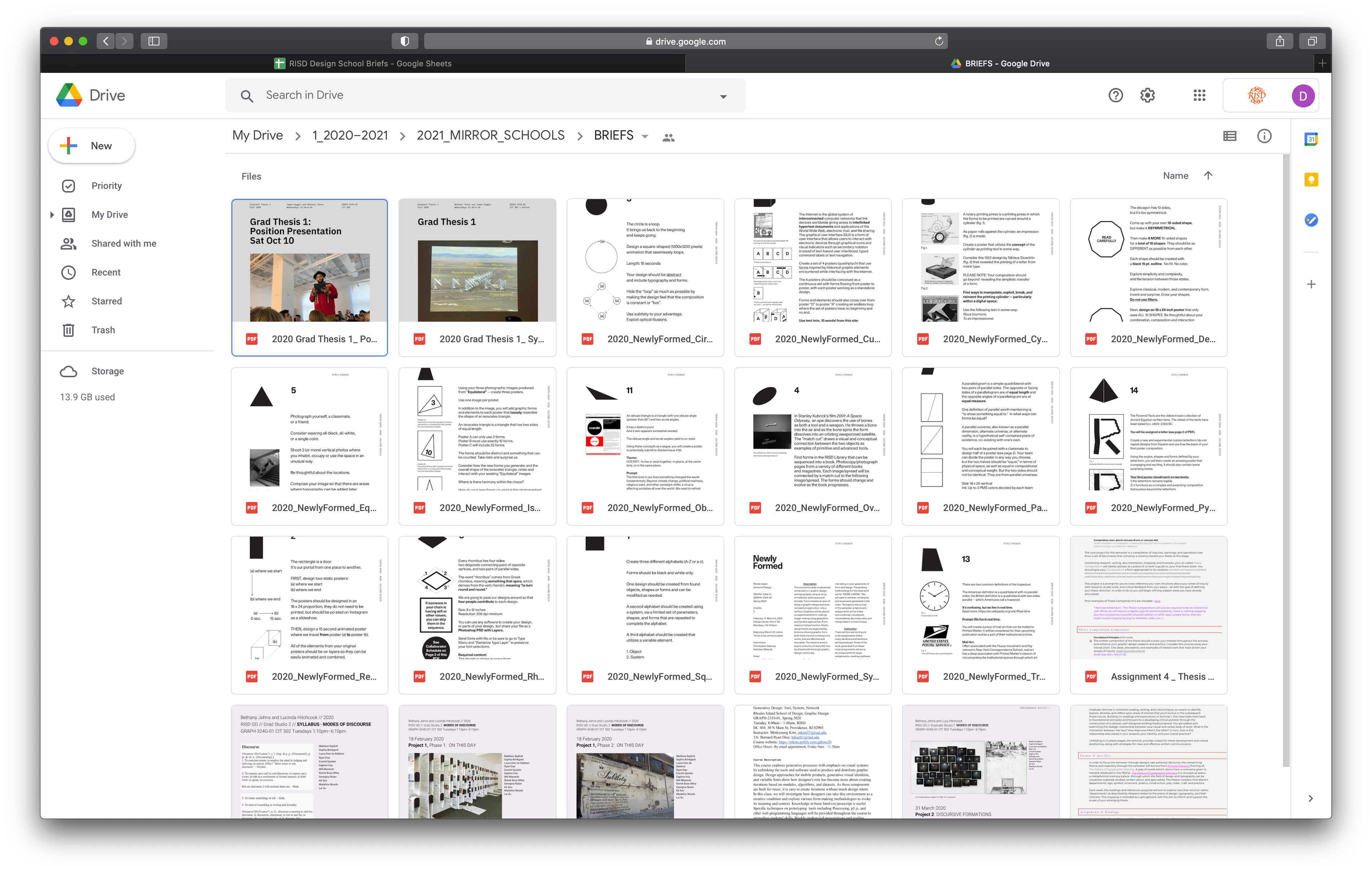This screenshot has width=1372, height=872.
Task: Hide the side panel with the chevron
Action: 1310,798
